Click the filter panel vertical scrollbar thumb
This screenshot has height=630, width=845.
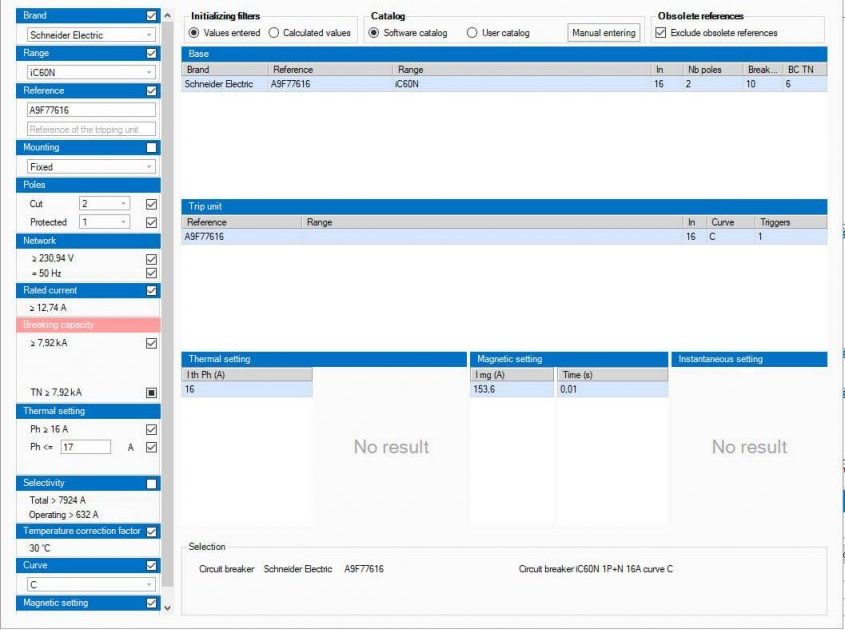point(168,304)
